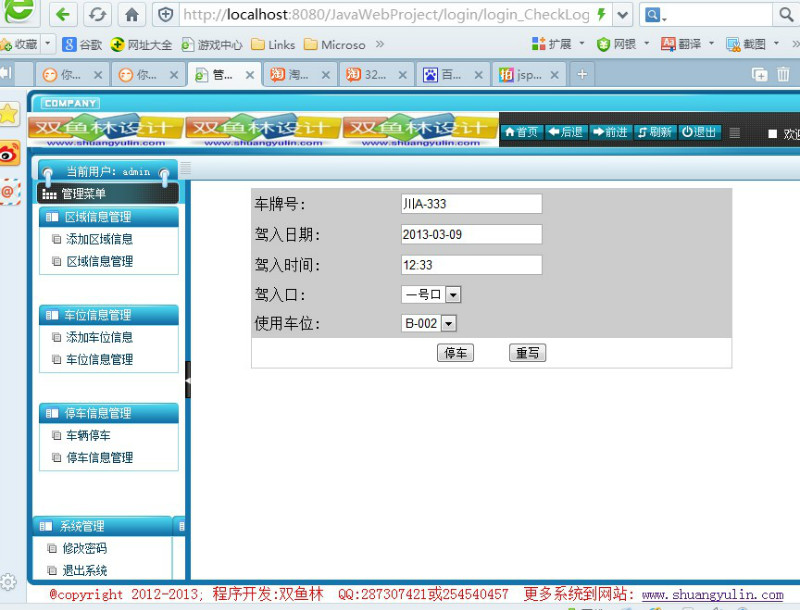Click the 停车 submit button

(x=455, y=353)
